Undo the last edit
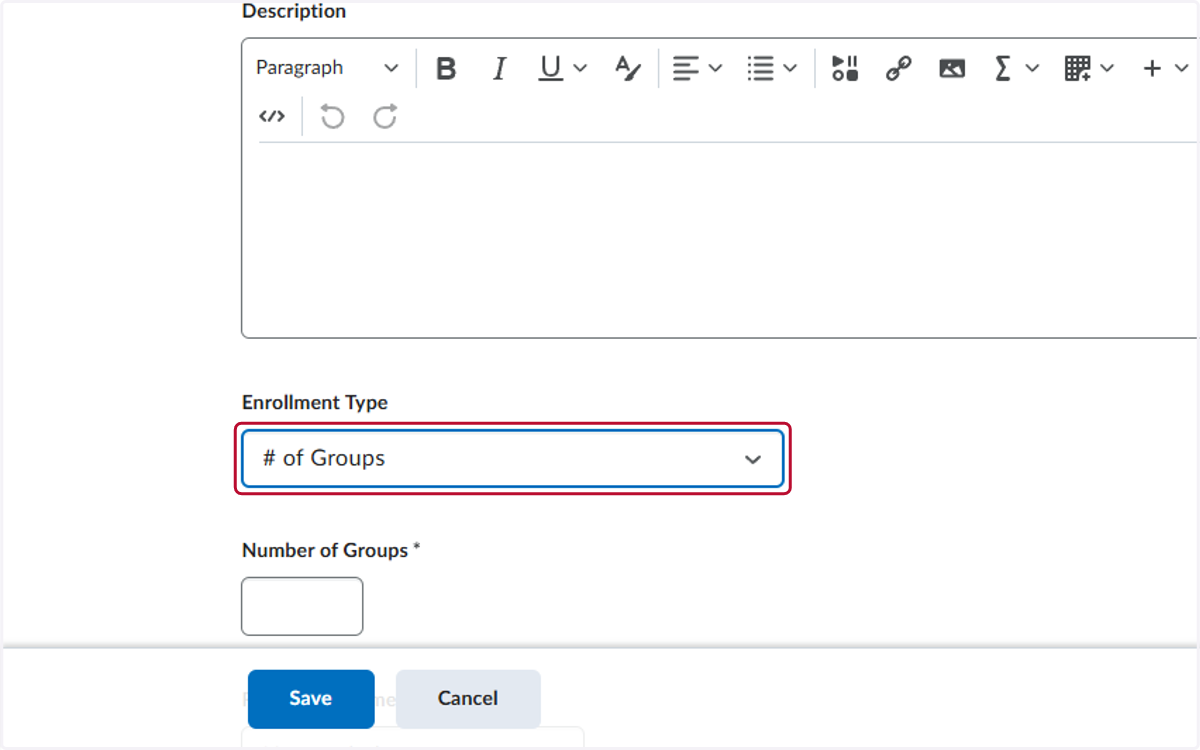 (332, 117)
